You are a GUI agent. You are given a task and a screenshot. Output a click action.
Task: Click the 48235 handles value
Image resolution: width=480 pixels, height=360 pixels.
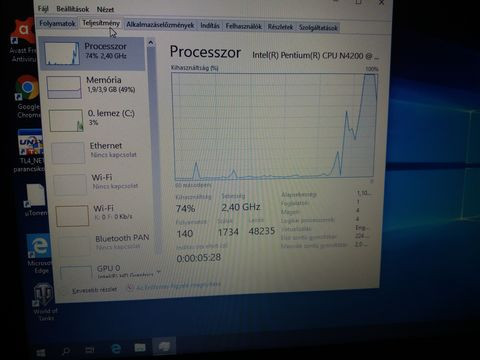(x=262, y=231)
